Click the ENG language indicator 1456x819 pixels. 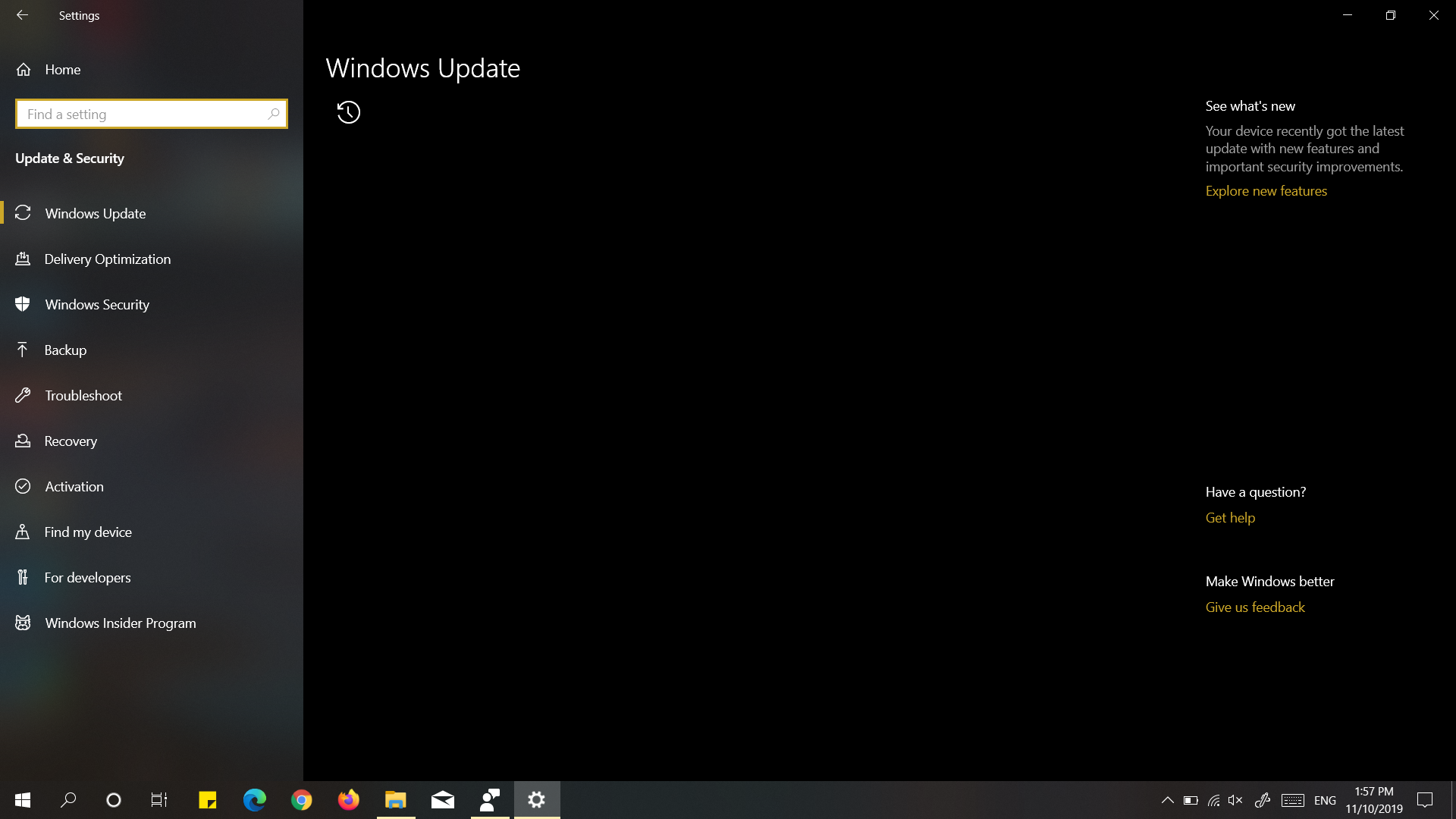click(x=1325, y=801)
